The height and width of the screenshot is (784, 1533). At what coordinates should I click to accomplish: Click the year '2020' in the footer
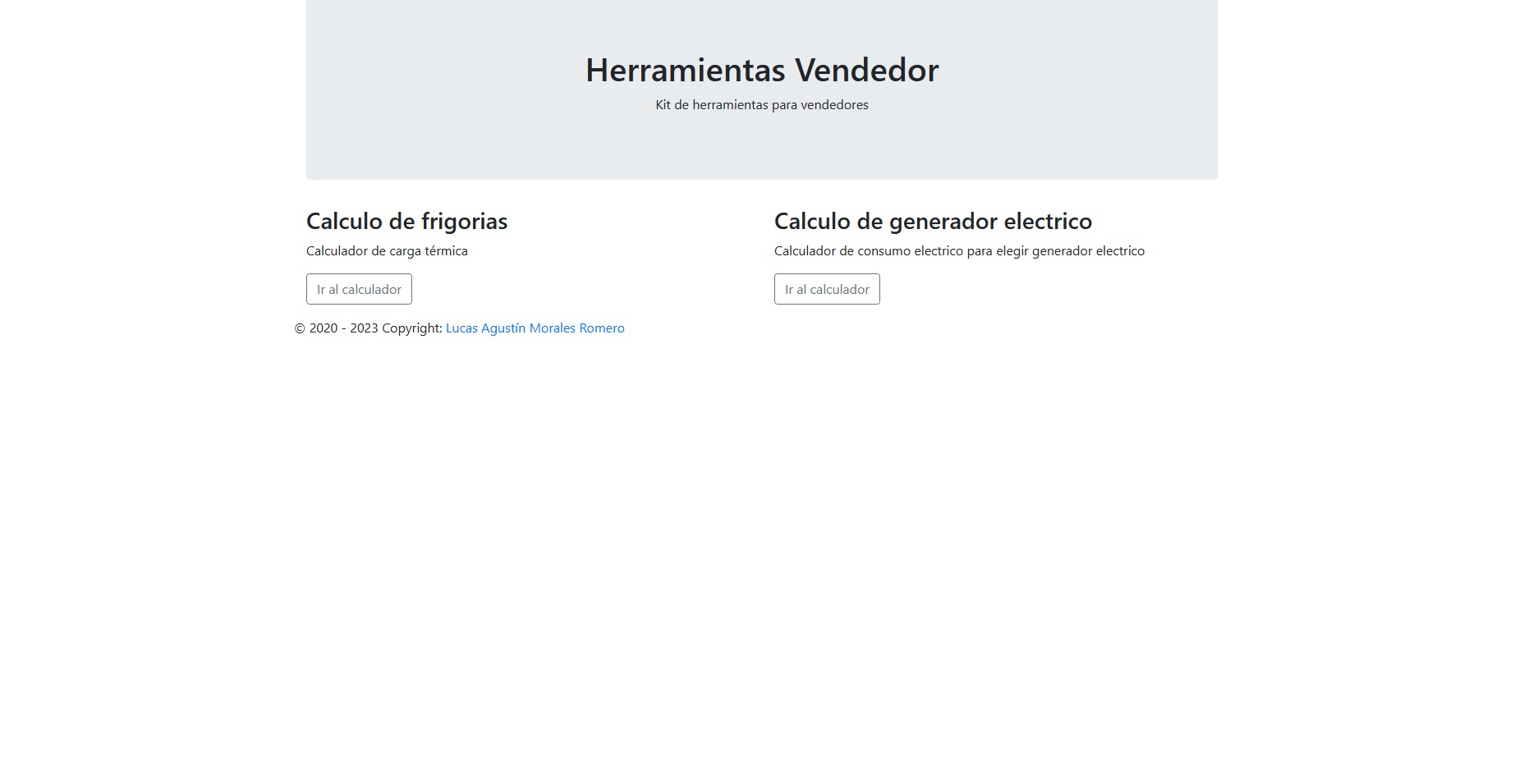point(324,328)
